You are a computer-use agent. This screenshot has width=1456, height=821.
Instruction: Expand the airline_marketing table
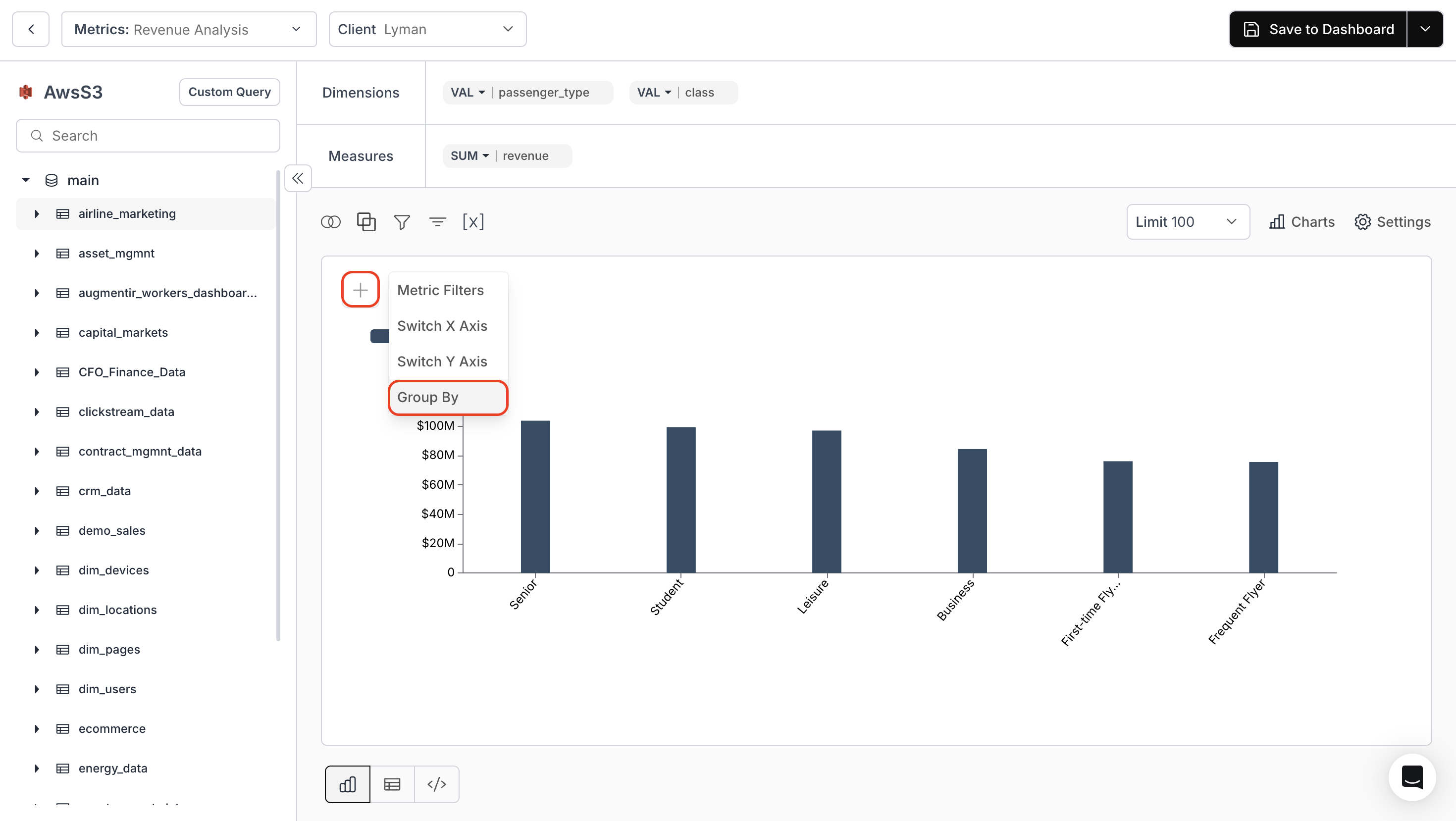click(37, 213)
